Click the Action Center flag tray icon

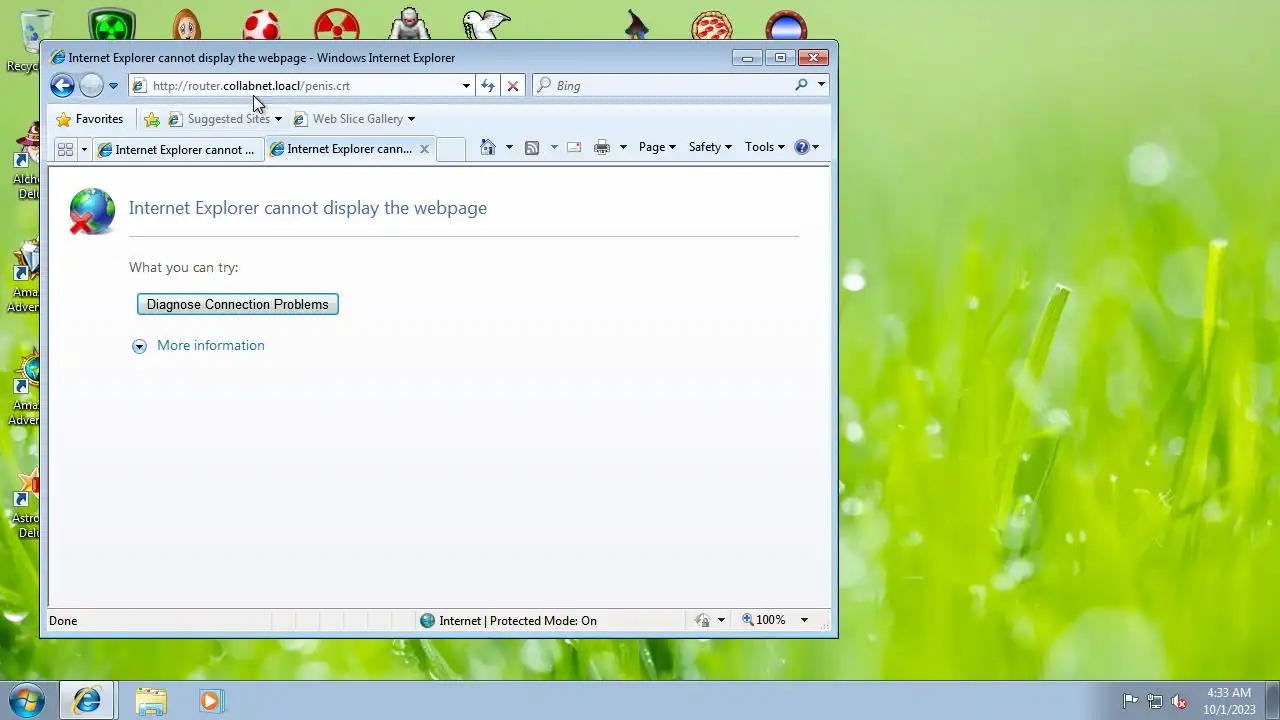tap(1130, 701)
